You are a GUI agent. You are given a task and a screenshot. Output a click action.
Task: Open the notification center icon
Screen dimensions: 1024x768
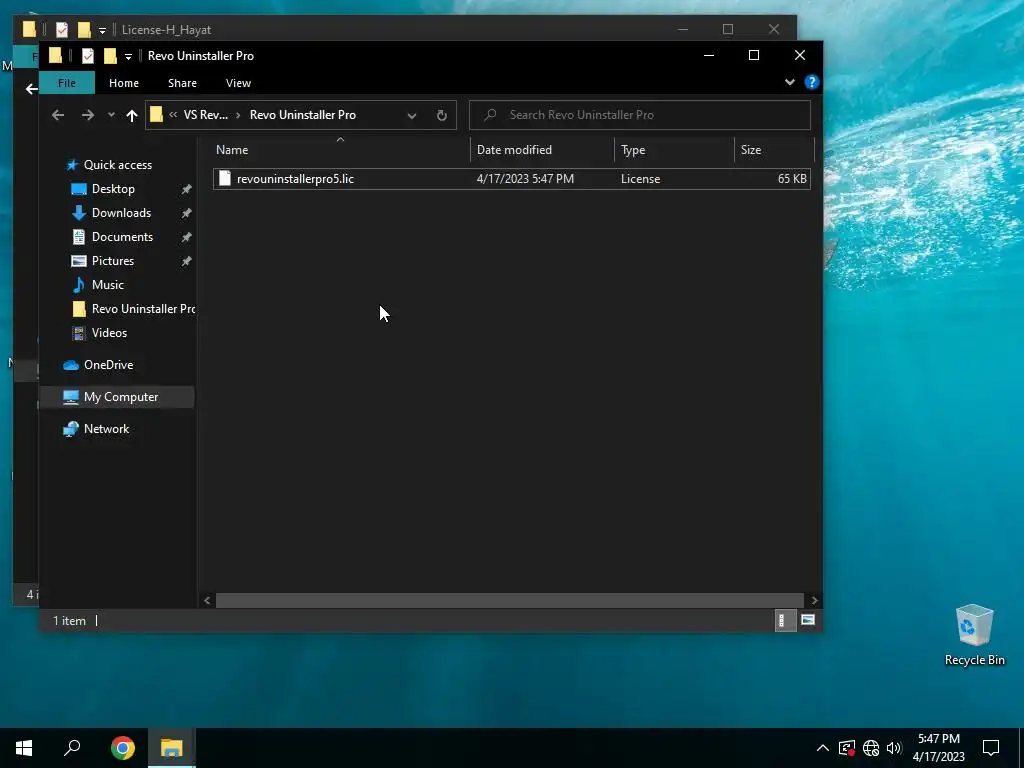pos(991,748)
